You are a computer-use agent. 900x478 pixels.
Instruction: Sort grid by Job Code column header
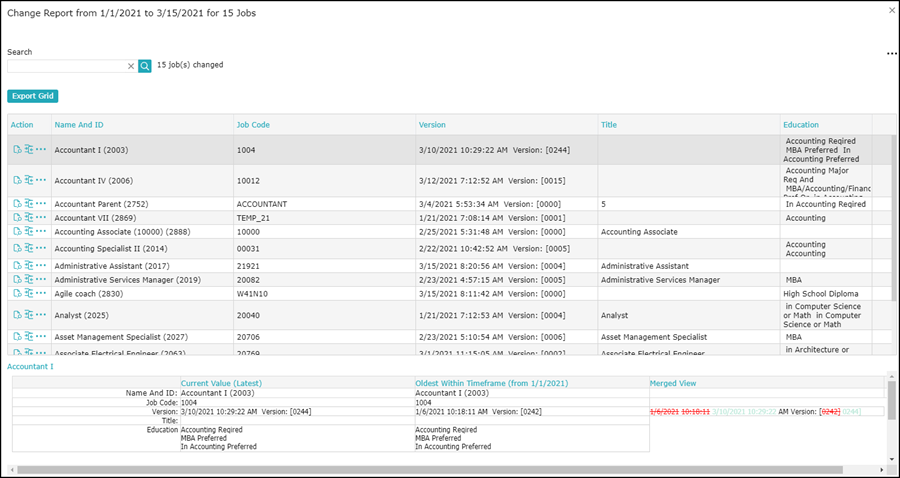pos(253,125)
